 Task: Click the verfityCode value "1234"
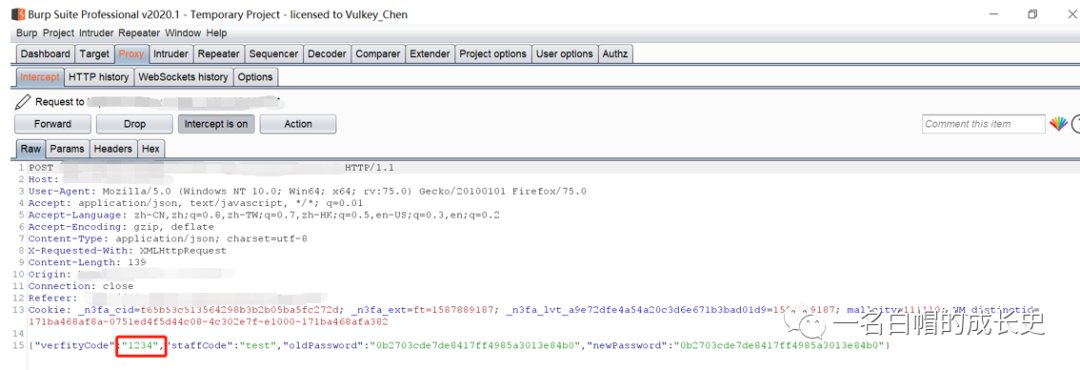click(x=142, y=345)
